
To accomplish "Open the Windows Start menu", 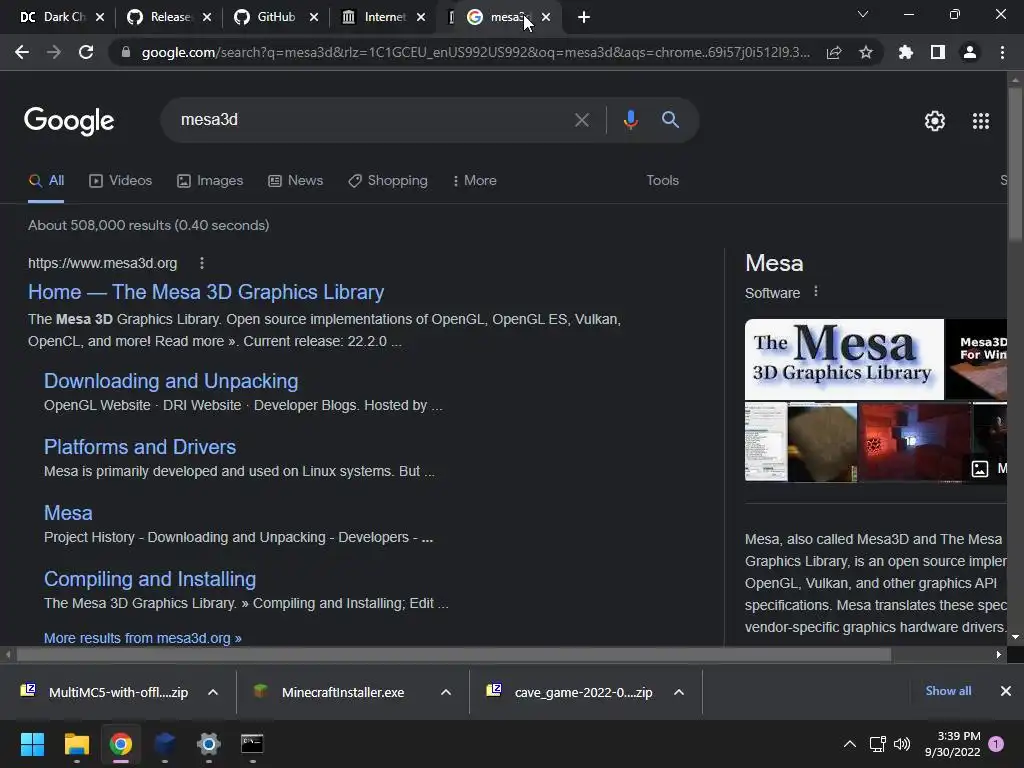I will point(32,744).
